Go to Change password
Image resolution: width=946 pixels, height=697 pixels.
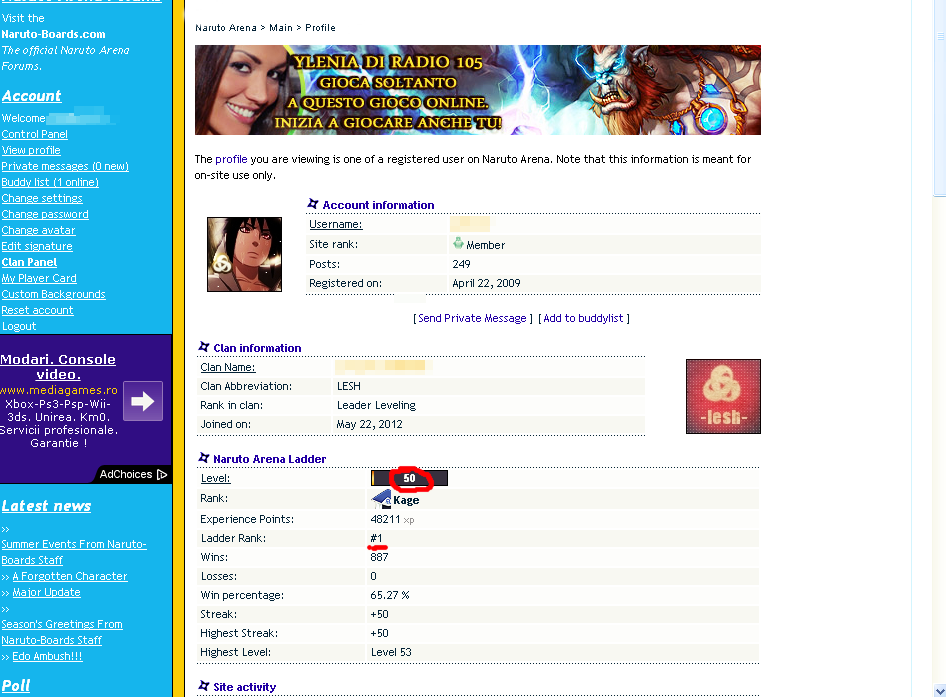[x=45, y=214]
